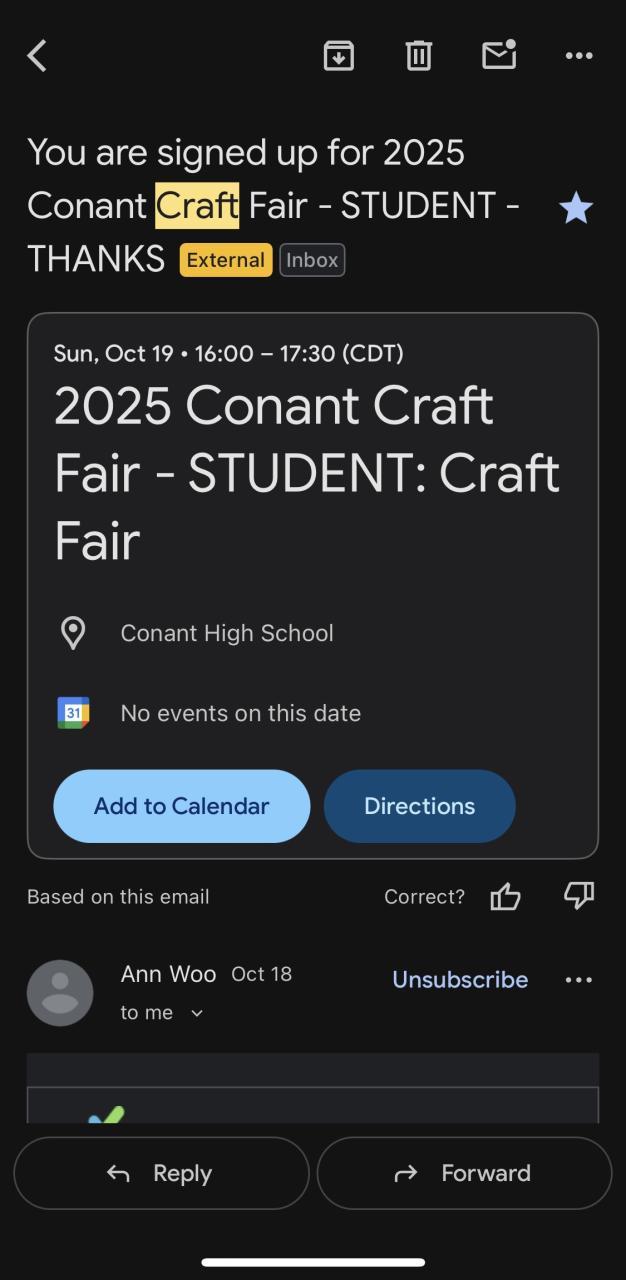
Task: Tap the Inbox label
Action: [x=312, y=260]
